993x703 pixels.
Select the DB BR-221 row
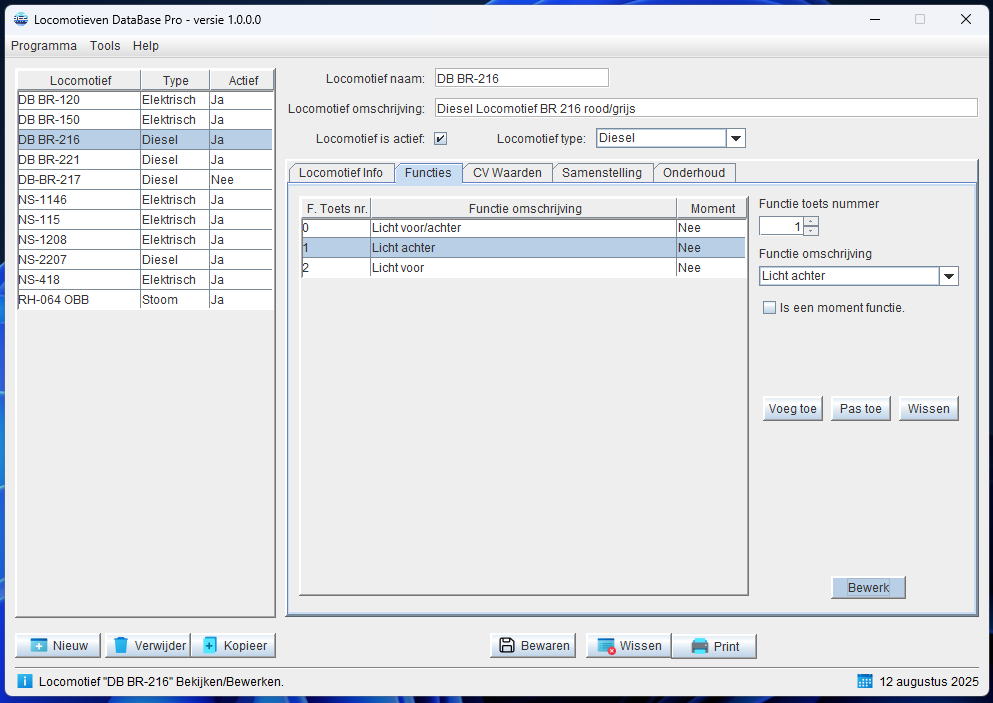[x=145, y=160]
